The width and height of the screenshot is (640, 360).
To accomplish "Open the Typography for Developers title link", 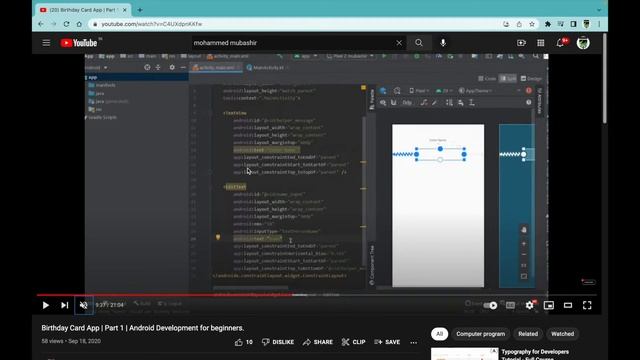I will click(x=535, y=354).
